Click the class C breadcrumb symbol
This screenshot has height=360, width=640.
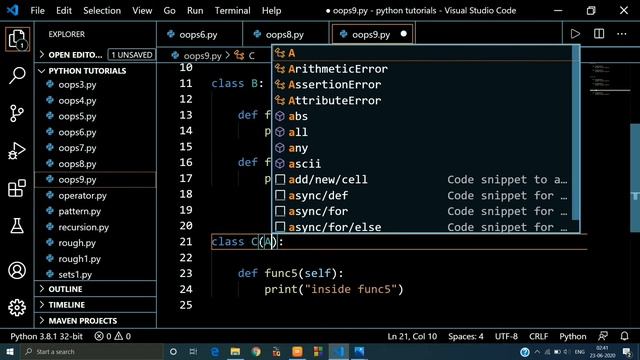245,56
